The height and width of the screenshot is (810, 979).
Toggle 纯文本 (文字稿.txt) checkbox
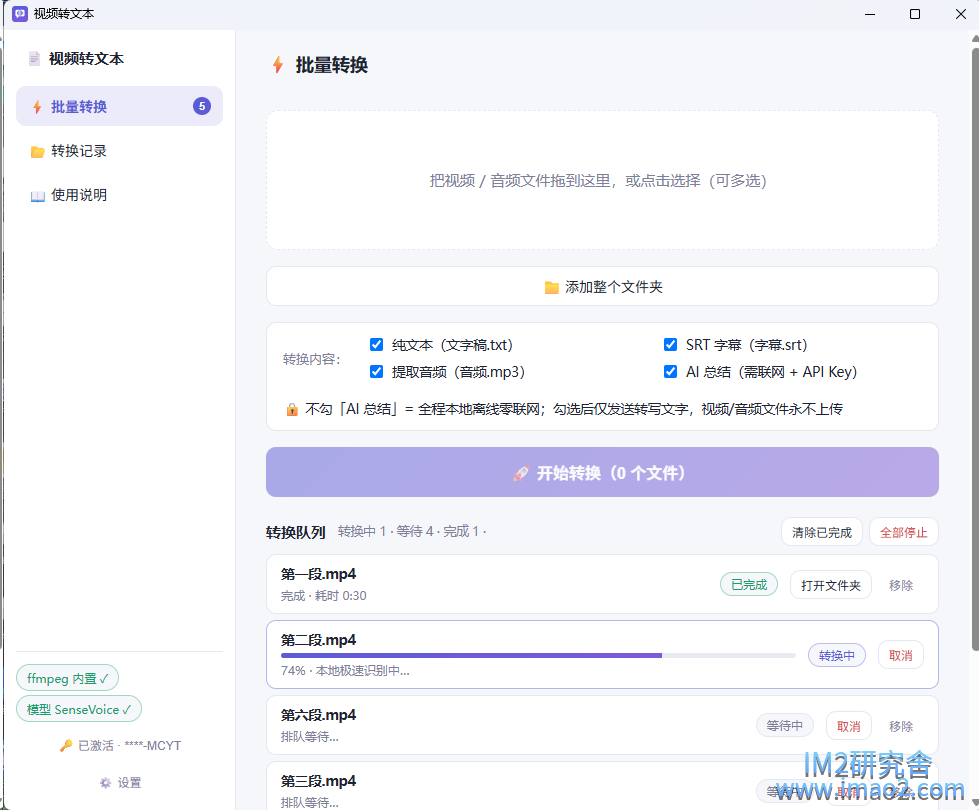(x=376, y=345)
